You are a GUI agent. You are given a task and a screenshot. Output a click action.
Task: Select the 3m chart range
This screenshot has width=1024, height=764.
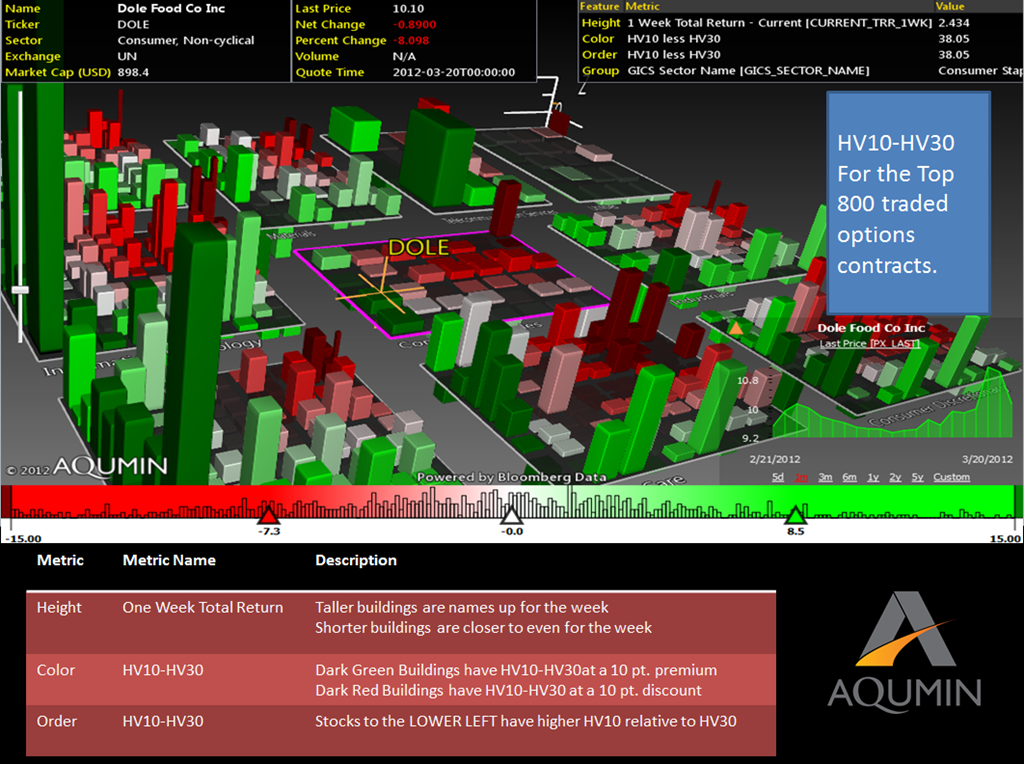(825, 477)
